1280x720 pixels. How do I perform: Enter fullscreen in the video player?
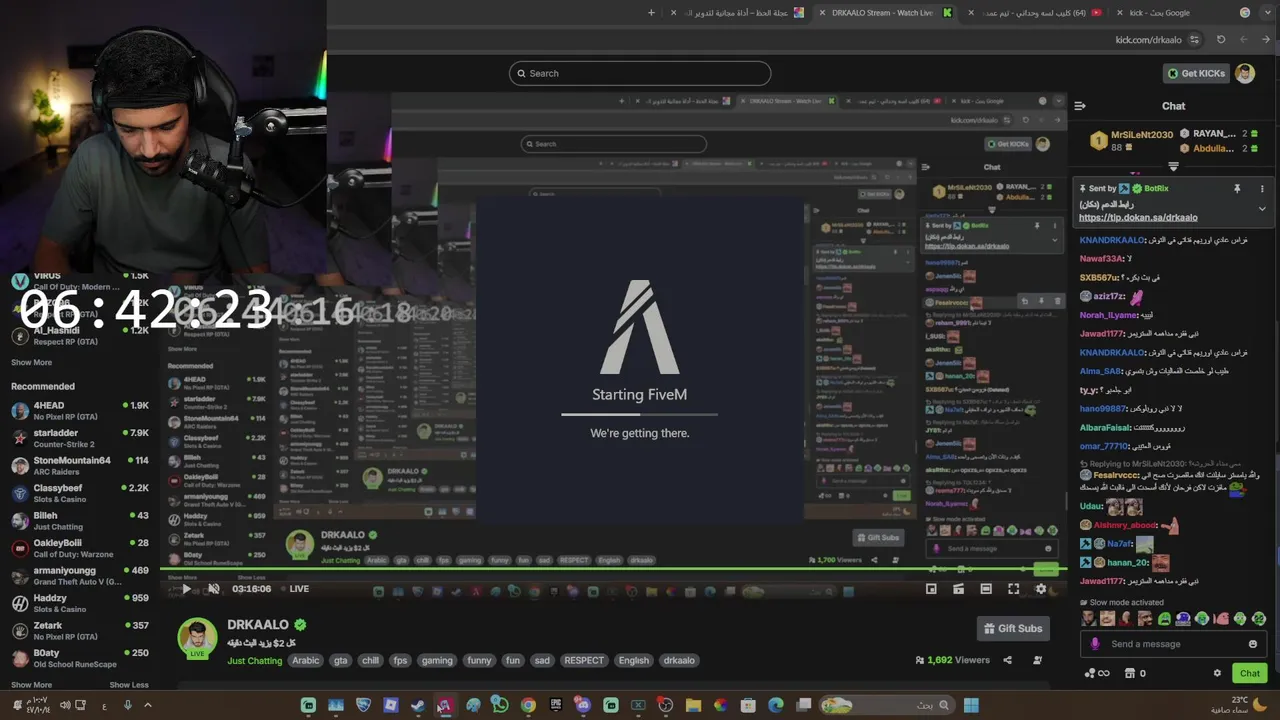tap(1013, 589)
